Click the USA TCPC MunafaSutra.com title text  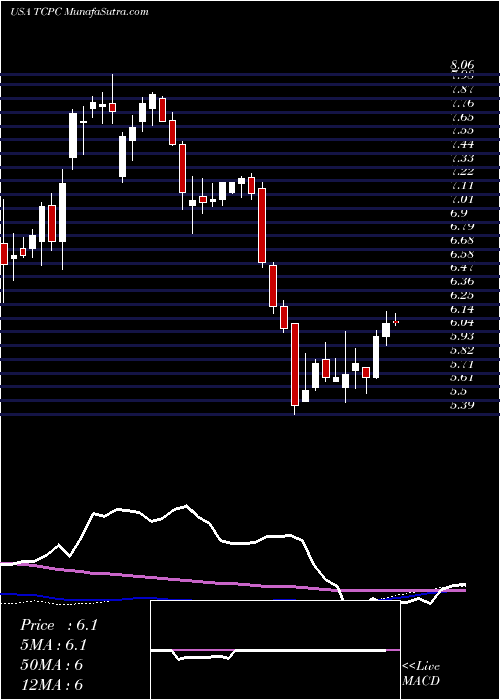(79, 12)
